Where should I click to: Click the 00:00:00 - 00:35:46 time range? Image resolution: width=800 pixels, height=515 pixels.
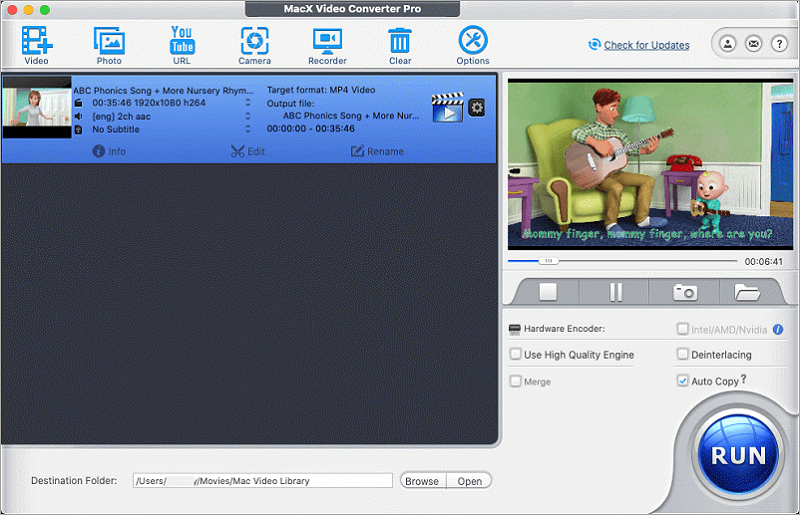point(310,129)
